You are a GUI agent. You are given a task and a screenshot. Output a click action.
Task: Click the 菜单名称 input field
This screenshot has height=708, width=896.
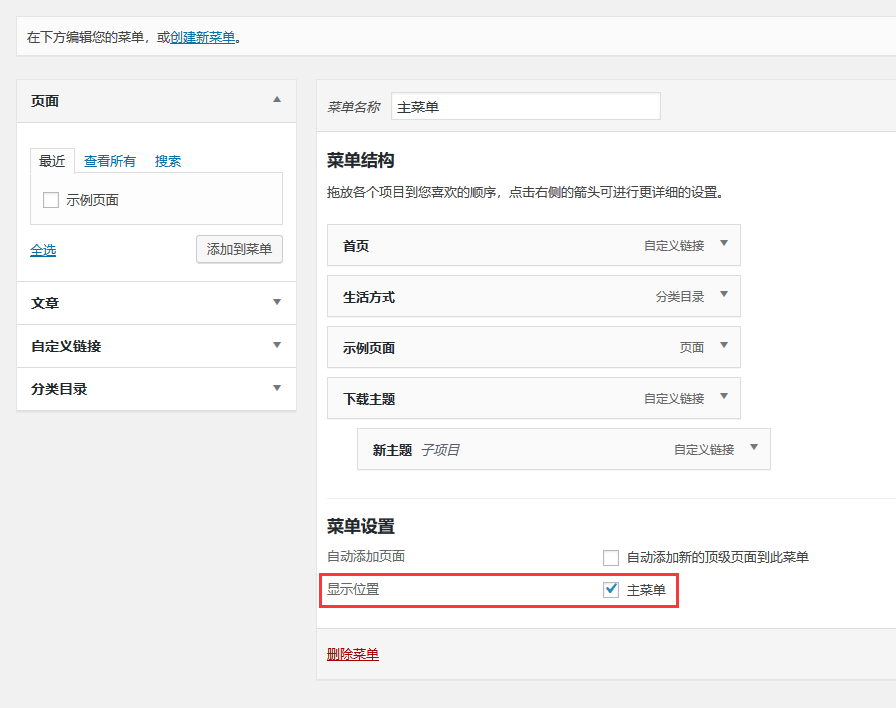point(525,106)
